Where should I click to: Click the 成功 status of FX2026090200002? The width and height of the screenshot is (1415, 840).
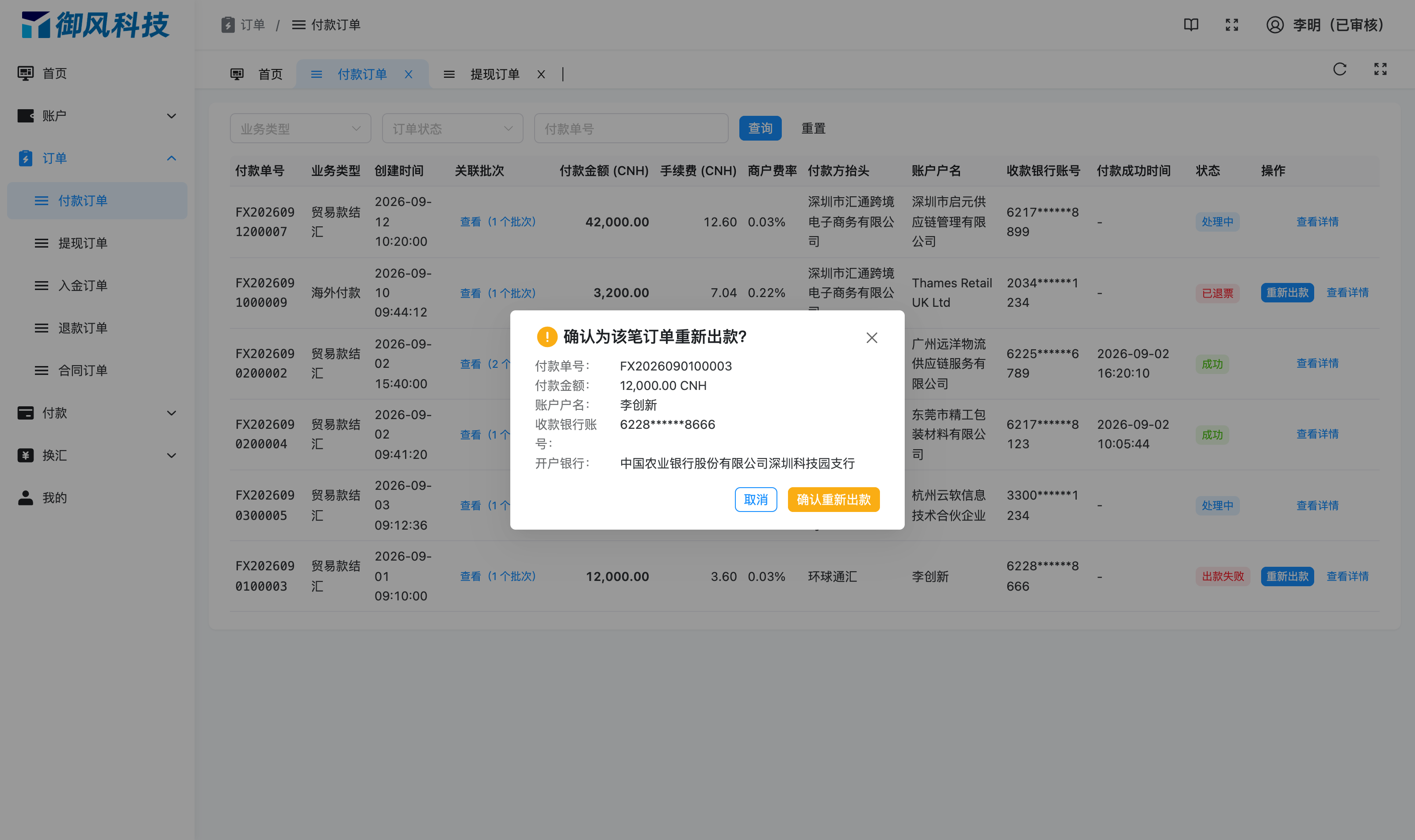click(x=1212, y=364)
